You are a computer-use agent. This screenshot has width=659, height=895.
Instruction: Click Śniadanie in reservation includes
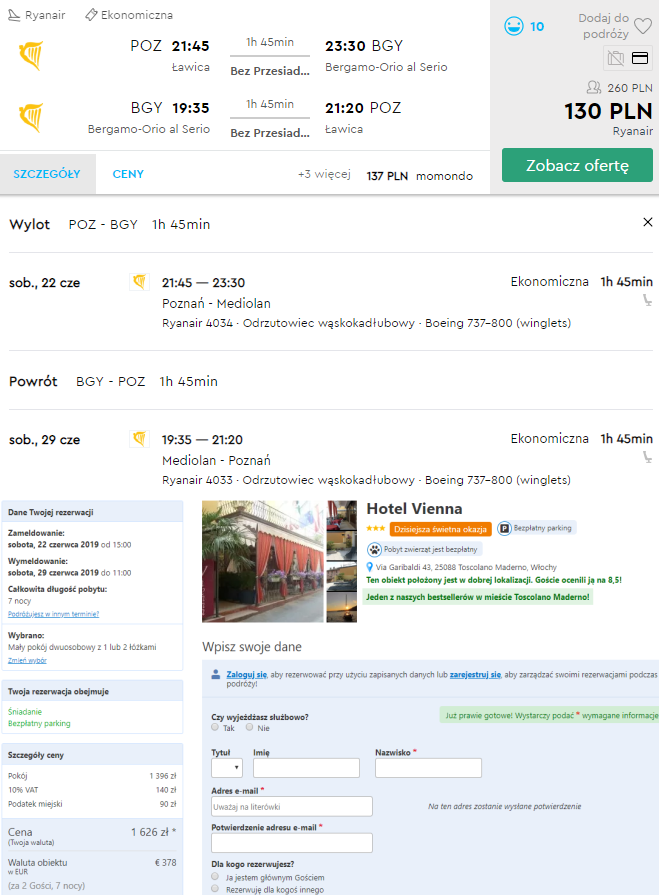click(25, 712)
